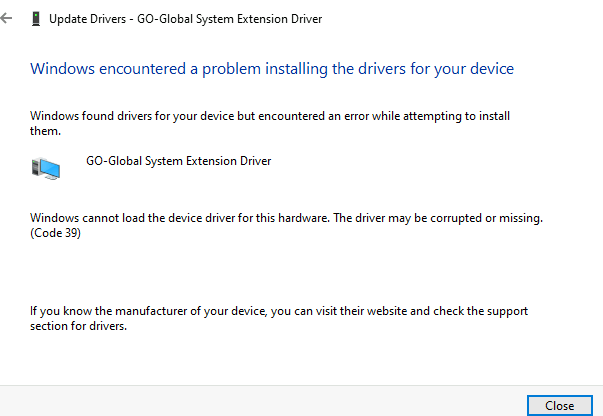Click the "(Code 39)" error code
Screen dimensions: 603x416
pos(56,233)
